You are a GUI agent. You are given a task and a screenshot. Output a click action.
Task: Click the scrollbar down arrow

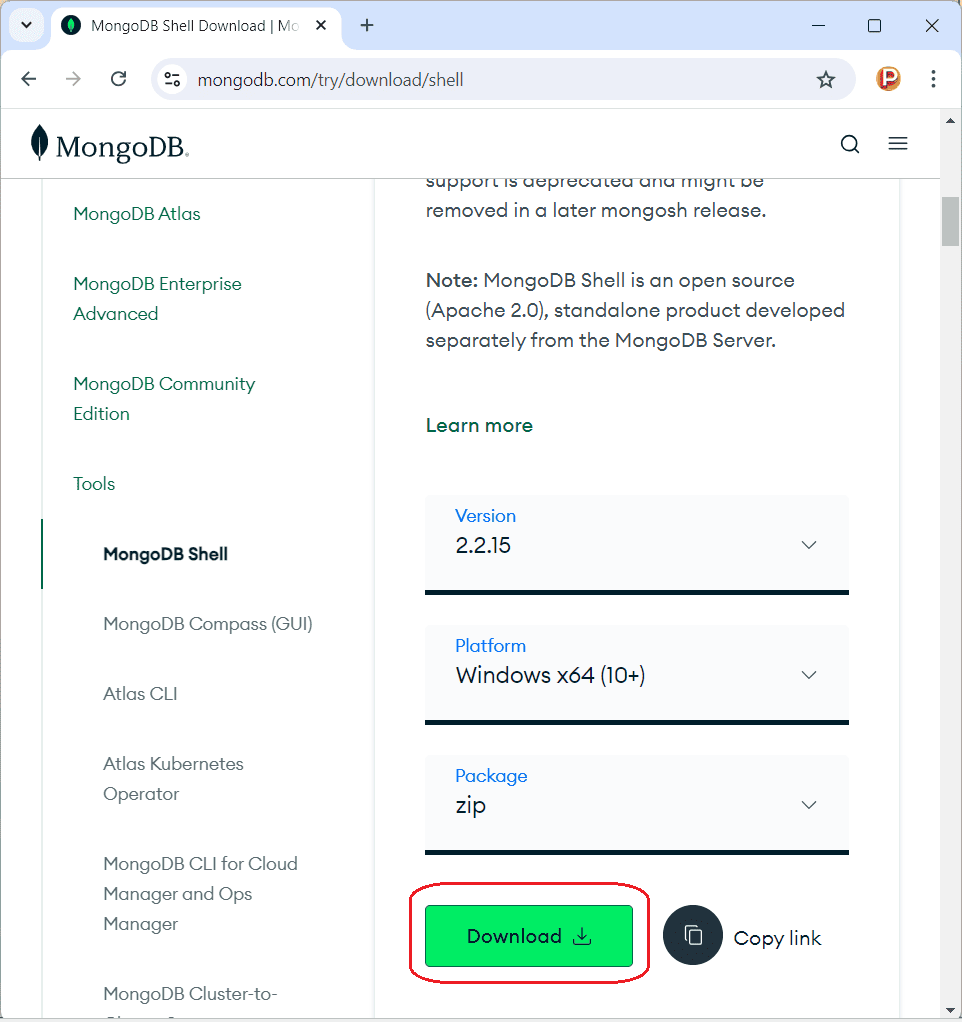click(950, 1011)
